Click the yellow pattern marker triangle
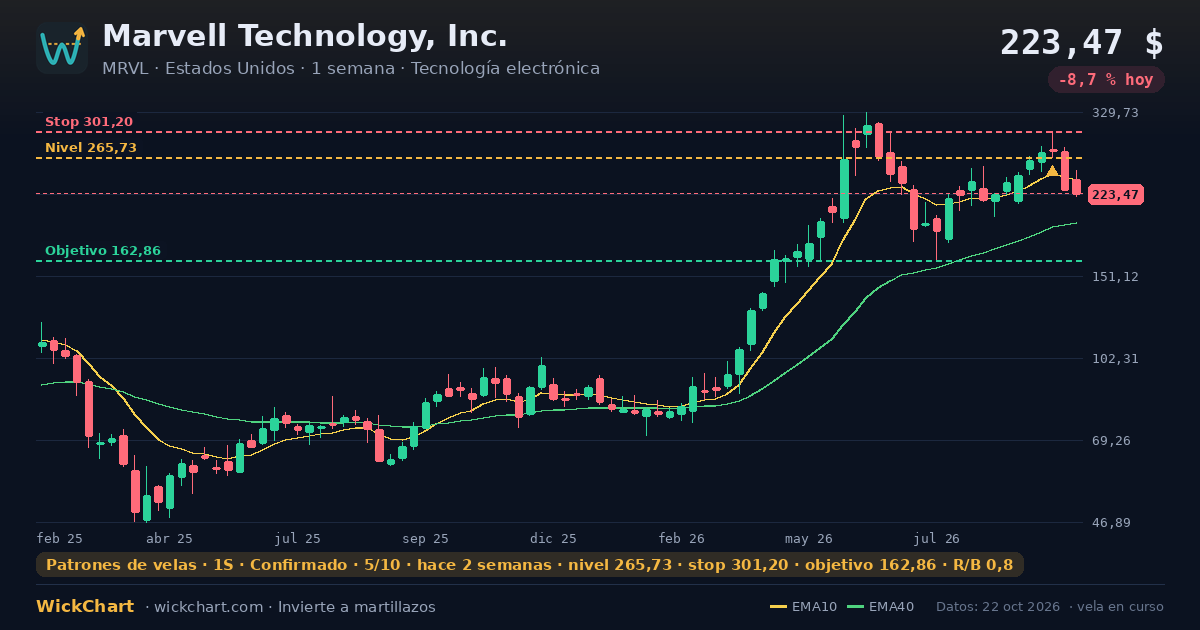This screenshot has width=1200, height=630. tap(1052, 171)
